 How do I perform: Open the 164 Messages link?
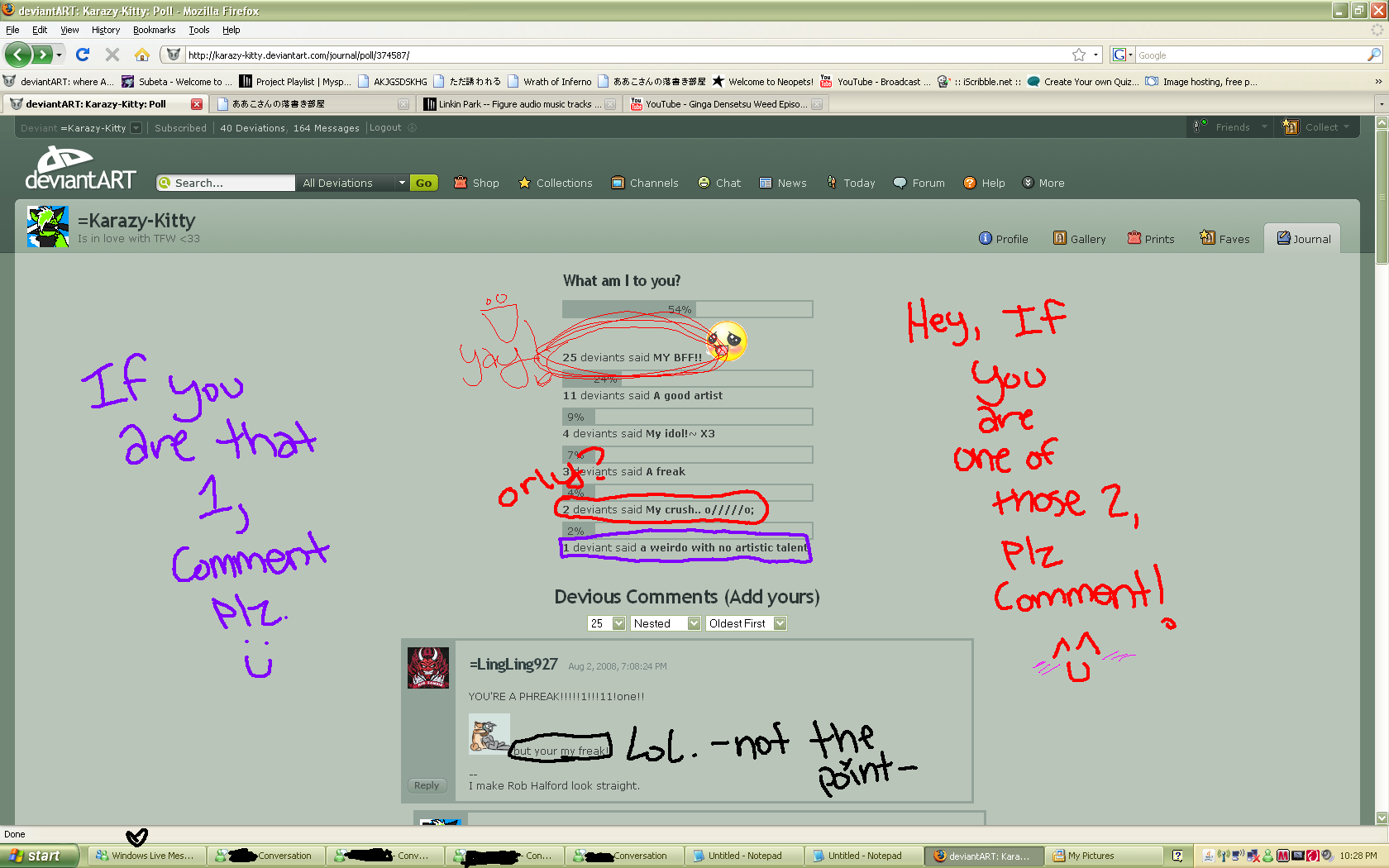(x=327, y=128)
